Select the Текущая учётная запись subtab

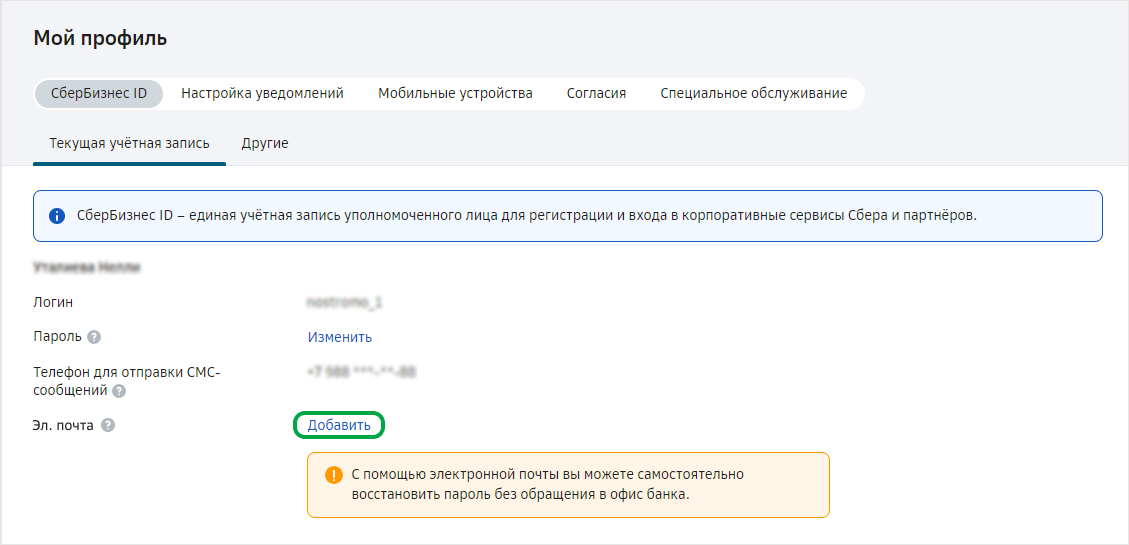pos(130,143)
